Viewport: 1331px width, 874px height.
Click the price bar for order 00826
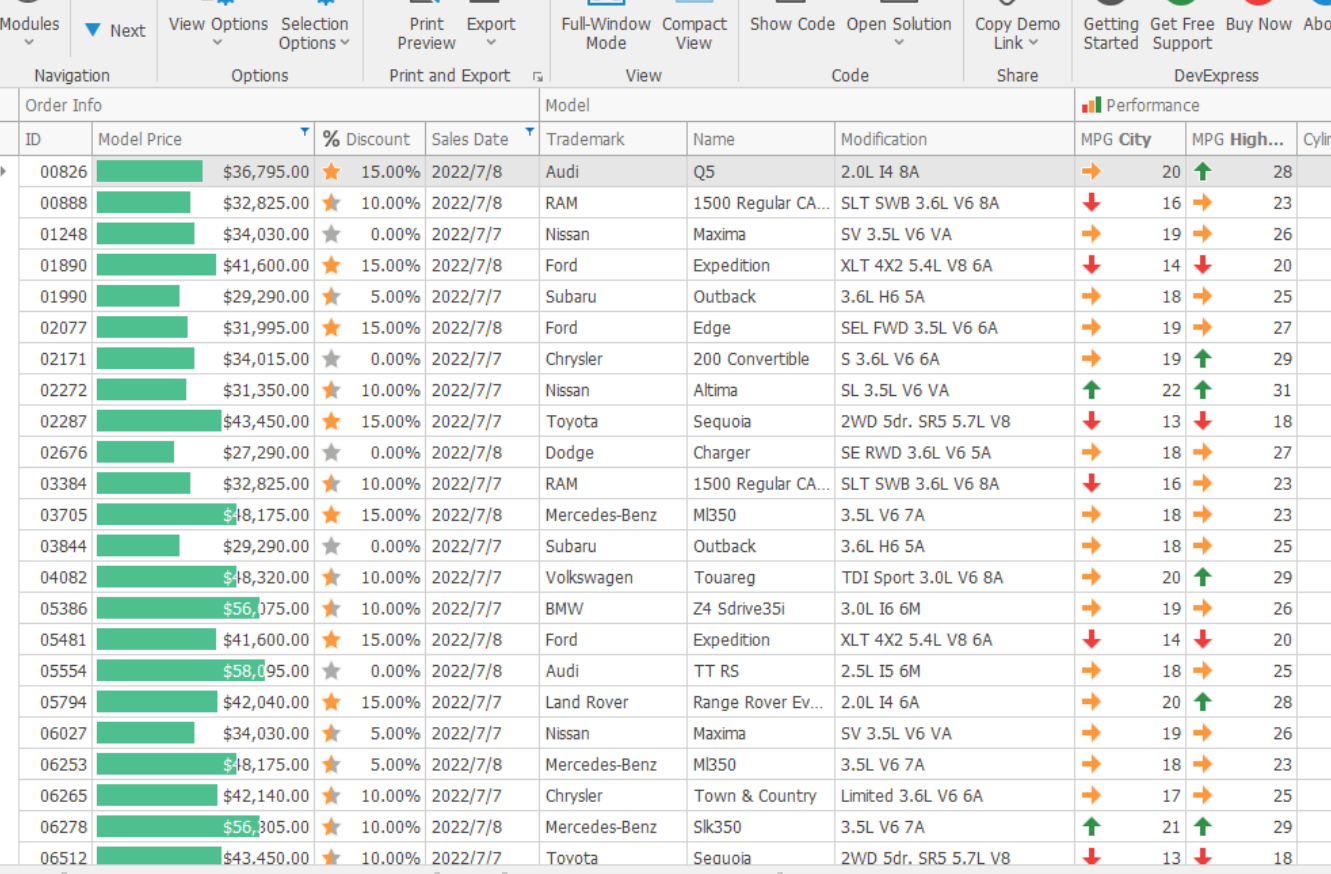149,172
